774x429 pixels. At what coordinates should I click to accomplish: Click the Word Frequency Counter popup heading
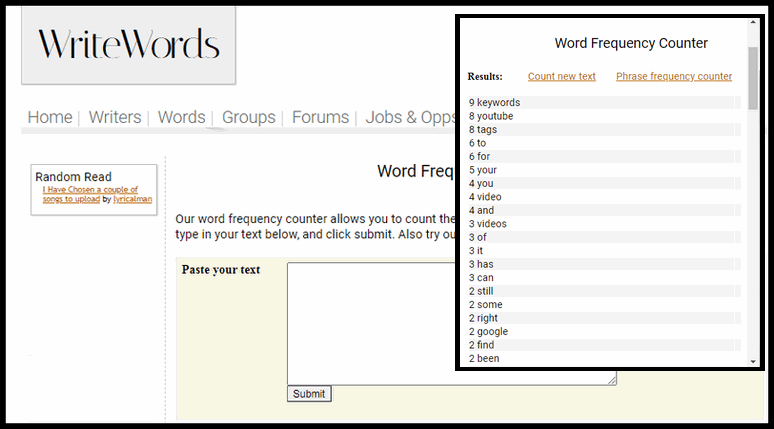coord(631,43)
